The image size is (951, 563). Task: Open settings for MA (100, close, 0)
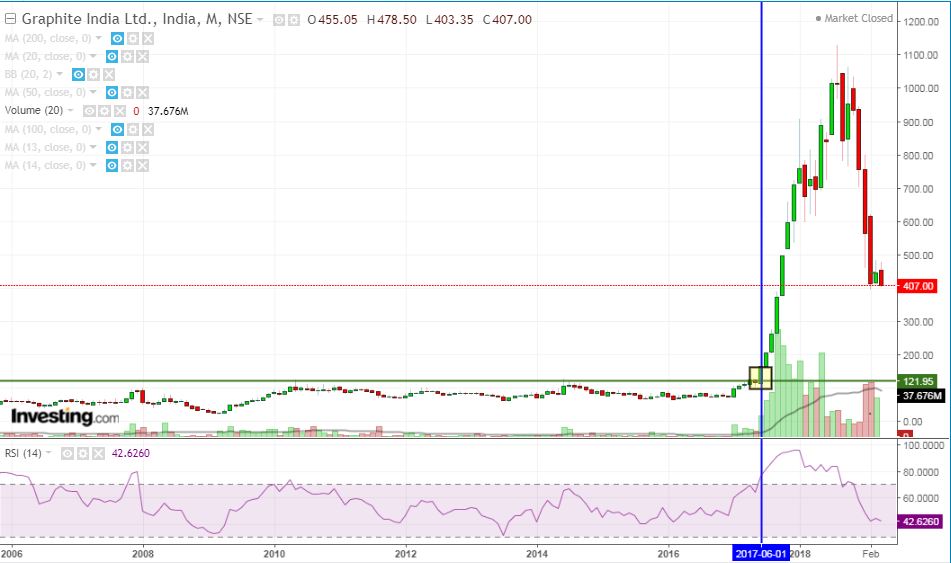pyautogui.click(x=133, y=129)
